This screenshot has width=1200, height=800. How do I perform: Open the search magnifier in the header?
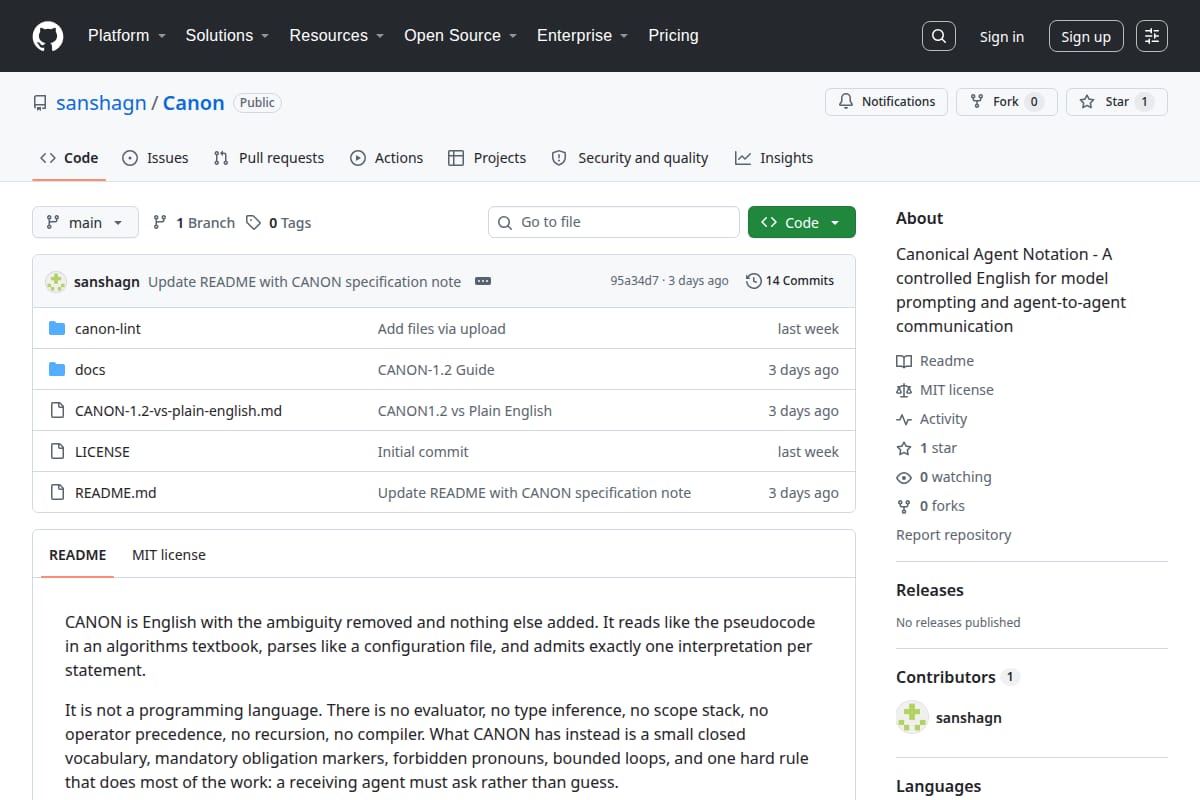[x=938, y=36]
